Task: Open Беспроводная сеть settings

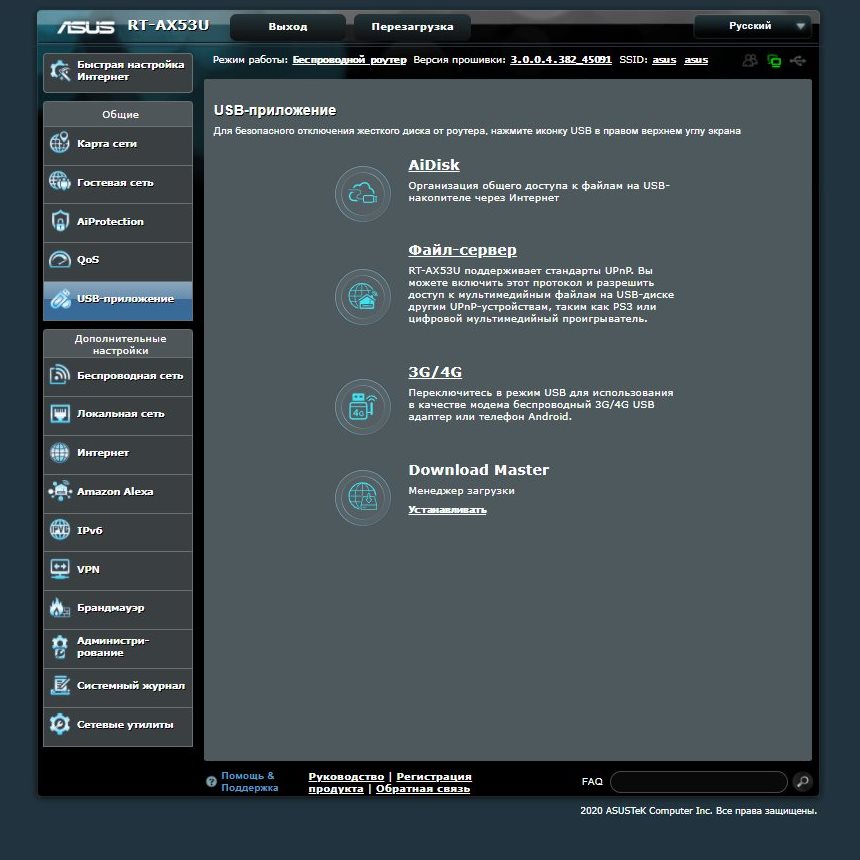Action: 118,377
